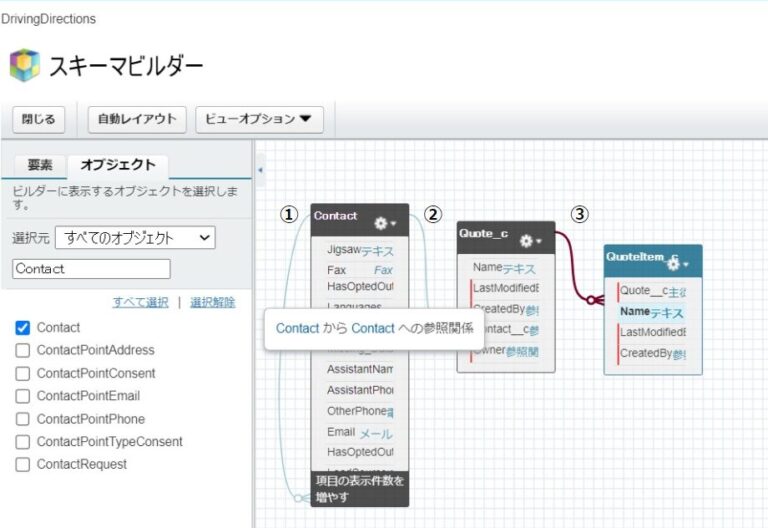Uncheck the Contact object checkbox
The width and height of the screenshot is (768, 528).
pyautogui.click(x=22, y=328)
